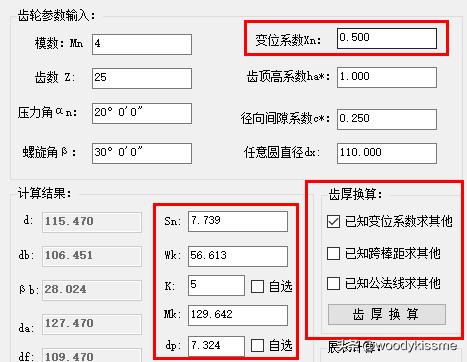467x362 pixels.
Task: Edit the dp pin diameter field
Action: (x=216, y=346)
